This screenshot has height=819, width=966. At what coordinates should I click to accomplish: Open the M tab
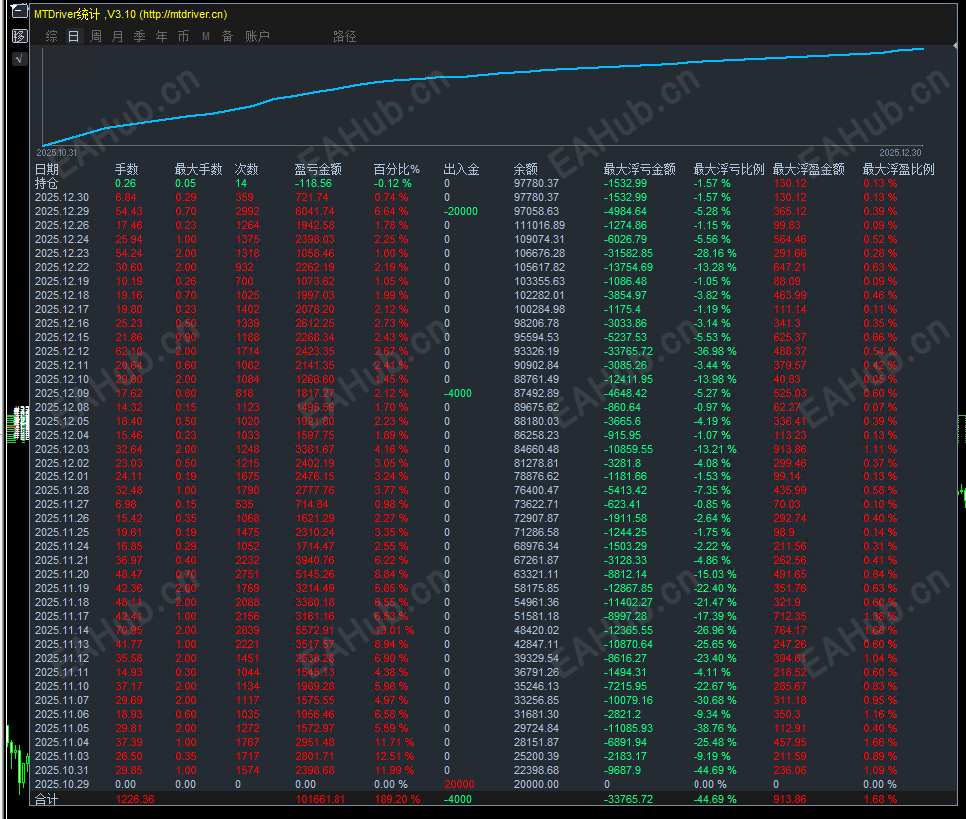[206, 36]
